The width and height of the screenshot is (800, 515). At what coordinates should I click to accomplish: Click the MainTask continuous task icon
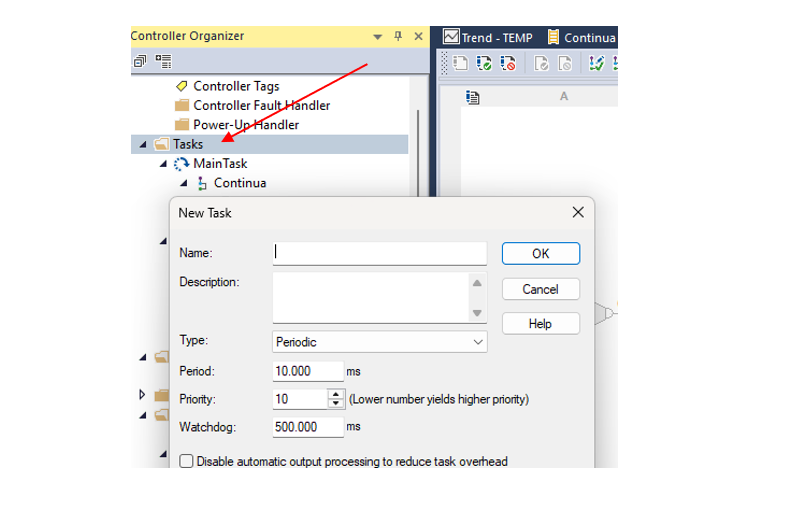click(181, 164)
